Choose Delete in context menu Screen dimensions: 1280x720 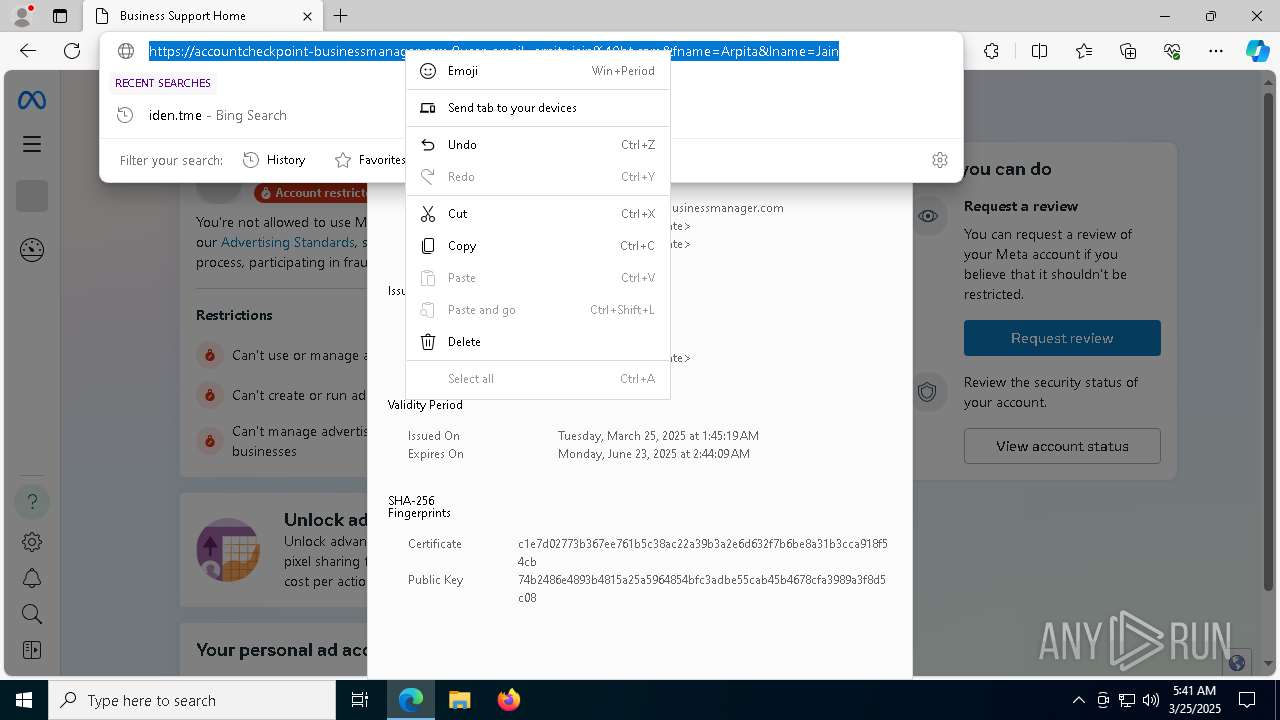(538, 342)
